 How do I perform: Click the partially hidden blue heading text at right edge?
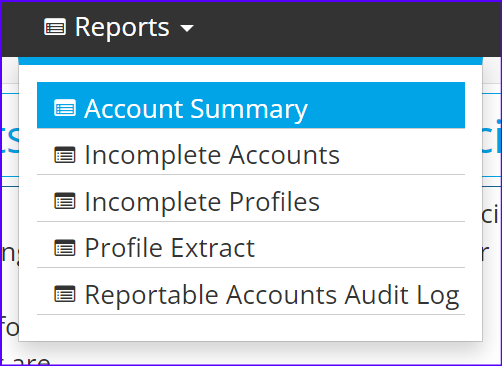[x=491, y=137]
